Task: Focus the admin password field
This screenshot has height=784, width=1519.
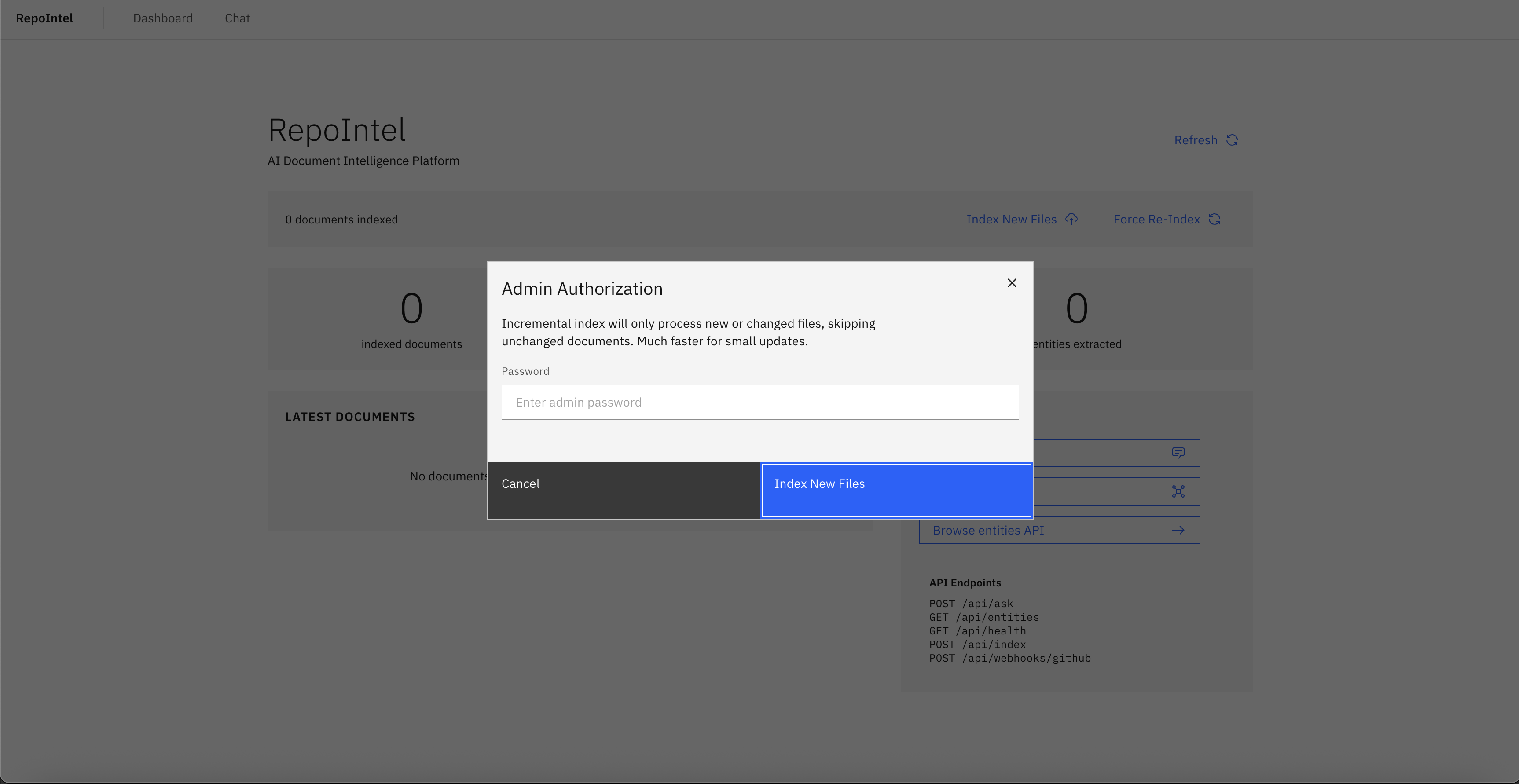Action: 759,402
